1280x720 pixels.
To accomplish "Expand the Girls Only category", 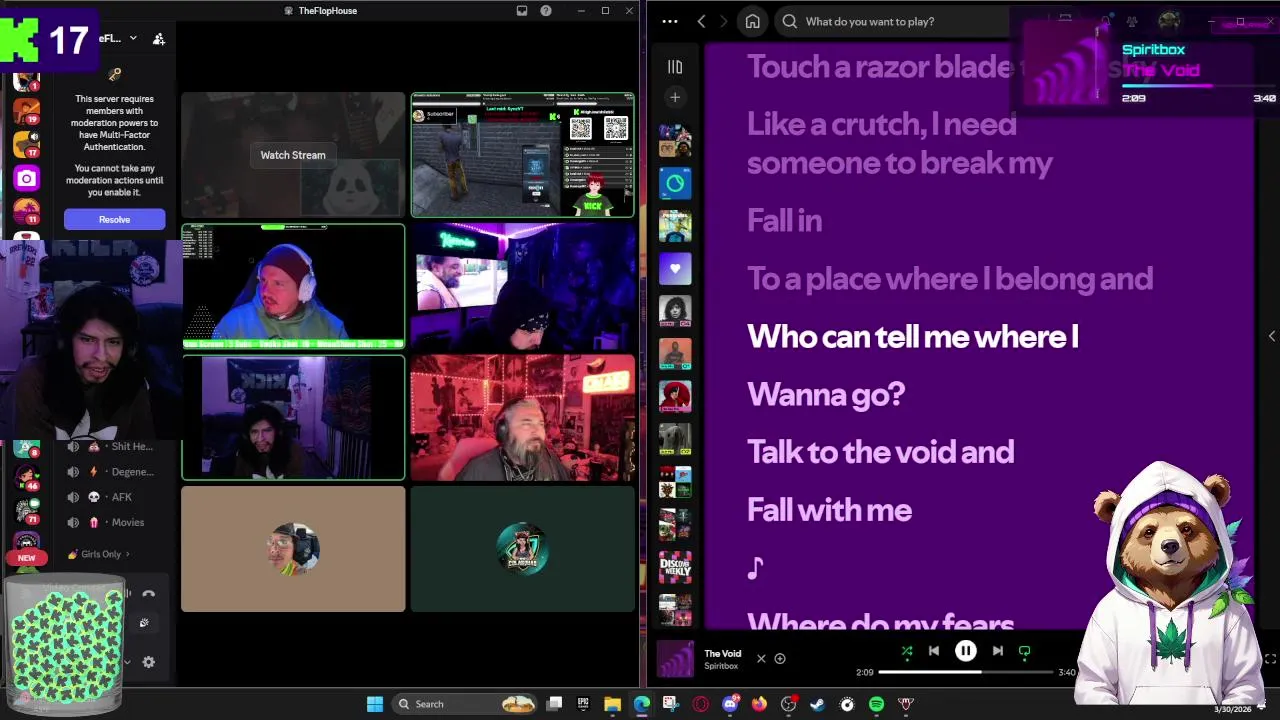I will (99, 554).
